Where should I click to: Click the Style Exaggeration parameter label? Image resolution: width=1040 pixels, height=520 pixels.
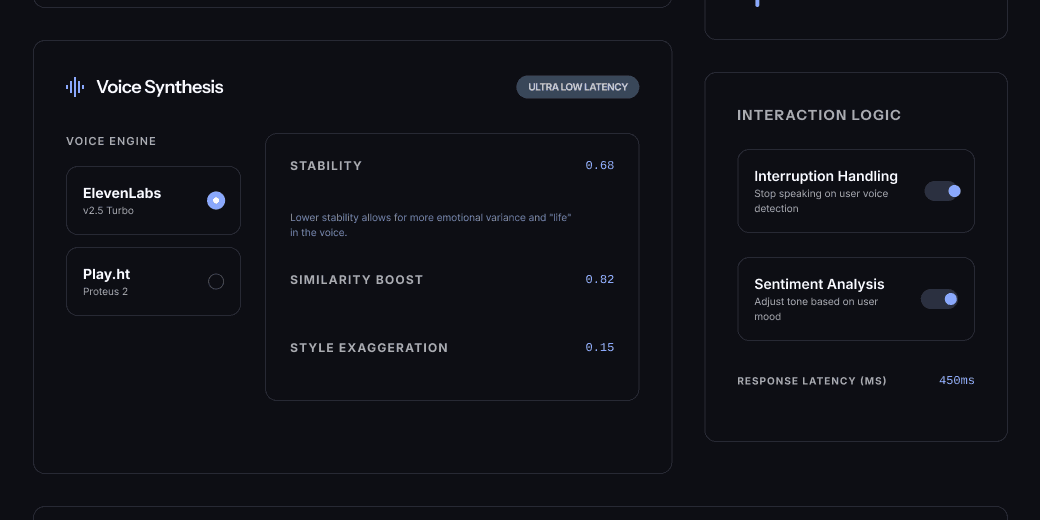pyautogui.click(x=369, y=348)
